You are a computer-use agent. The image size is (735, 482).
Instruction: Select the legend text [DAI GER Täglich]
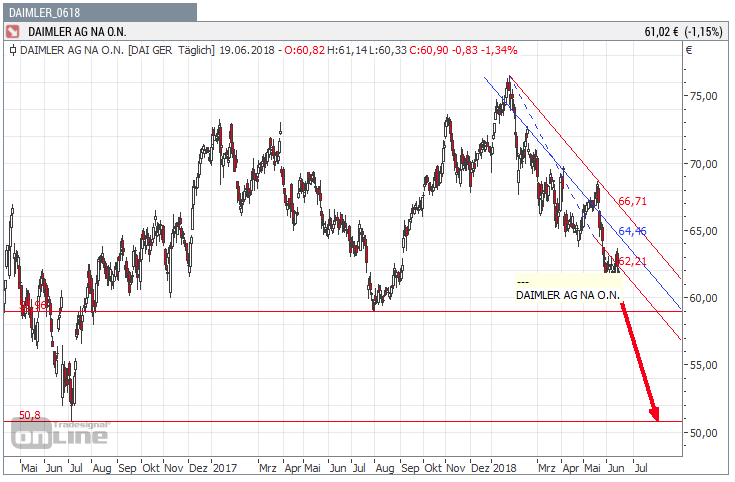171,50
